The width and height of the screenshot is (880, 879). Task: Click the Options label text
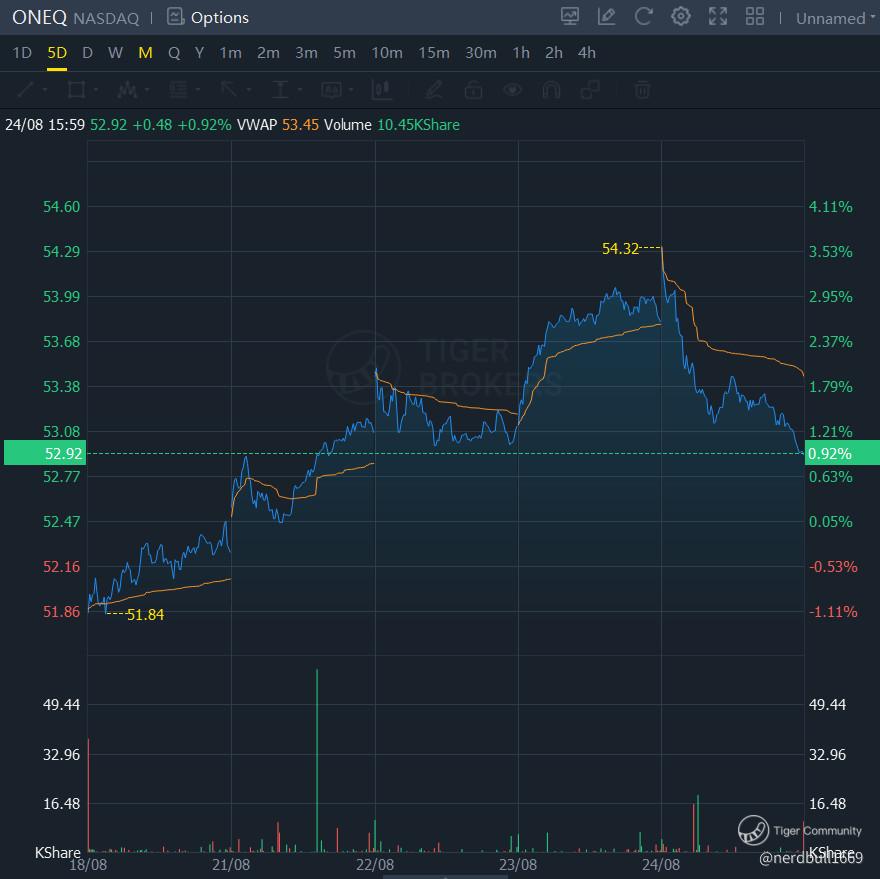tap(220, 17)
